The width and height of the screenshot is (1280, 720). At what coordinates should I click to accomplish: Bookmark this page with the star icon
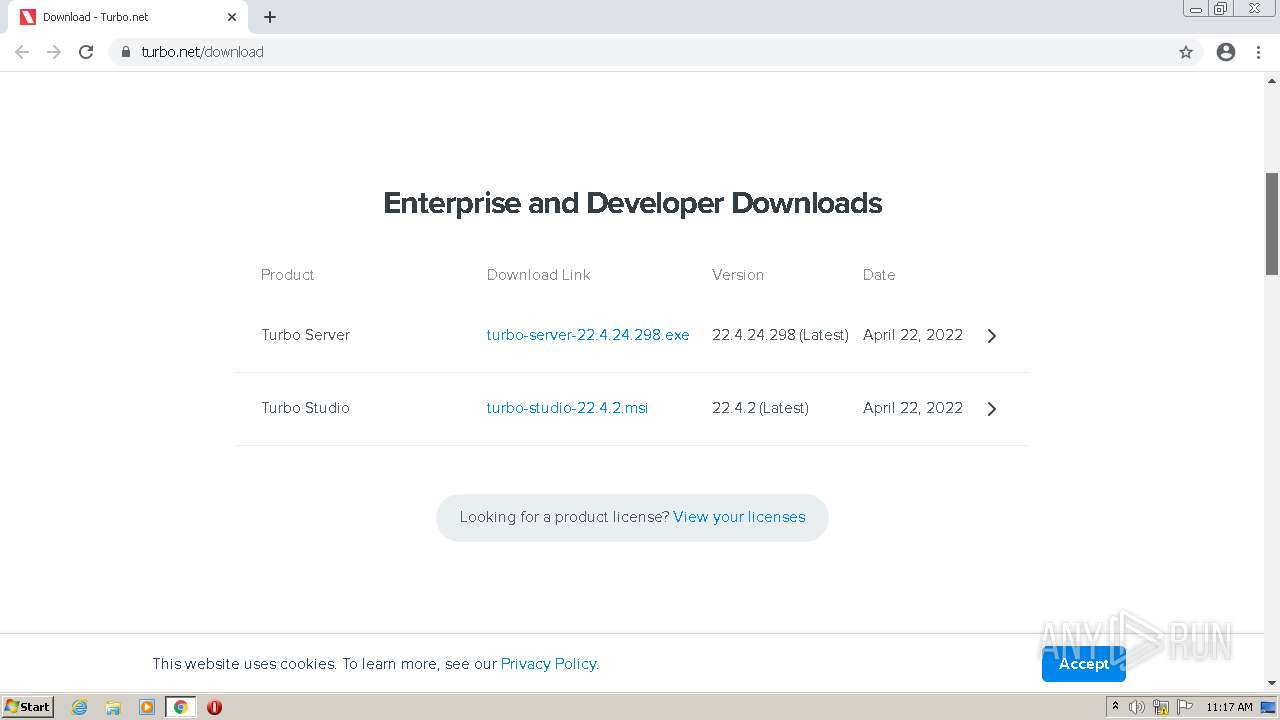pyautogui.click(x=1186, y=52)
